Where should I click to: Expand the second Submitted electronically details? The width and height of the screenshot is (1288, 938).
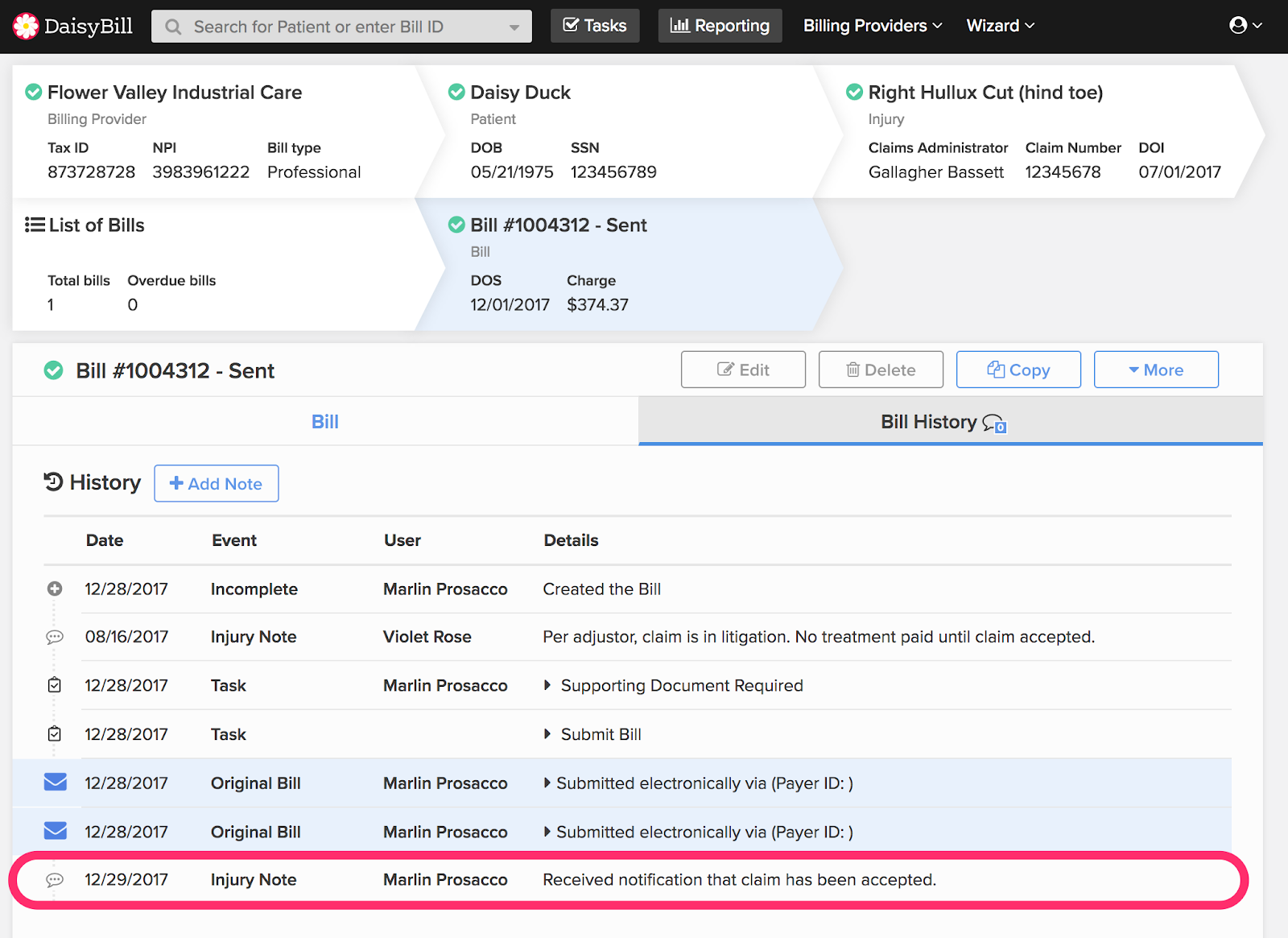[547, 832]
